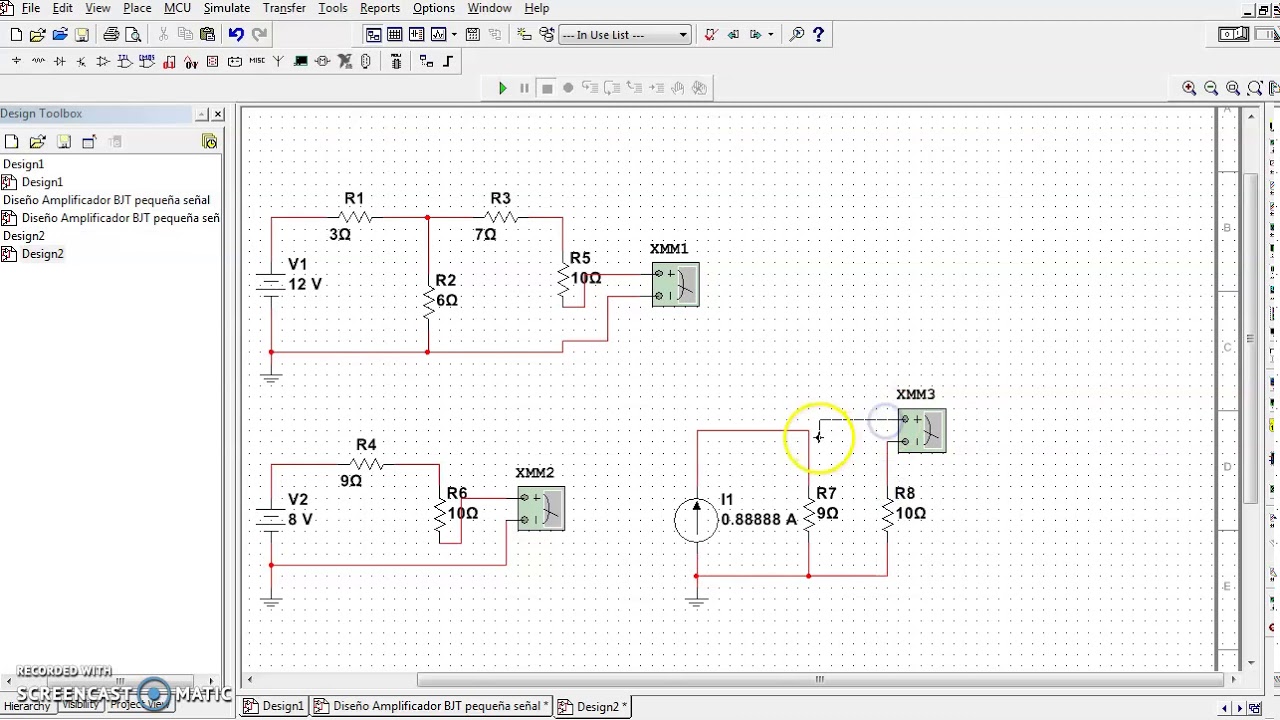Place RF antenna component icon
The height and width of the screenshot is (720, 1280).
(x=277, y=61)
